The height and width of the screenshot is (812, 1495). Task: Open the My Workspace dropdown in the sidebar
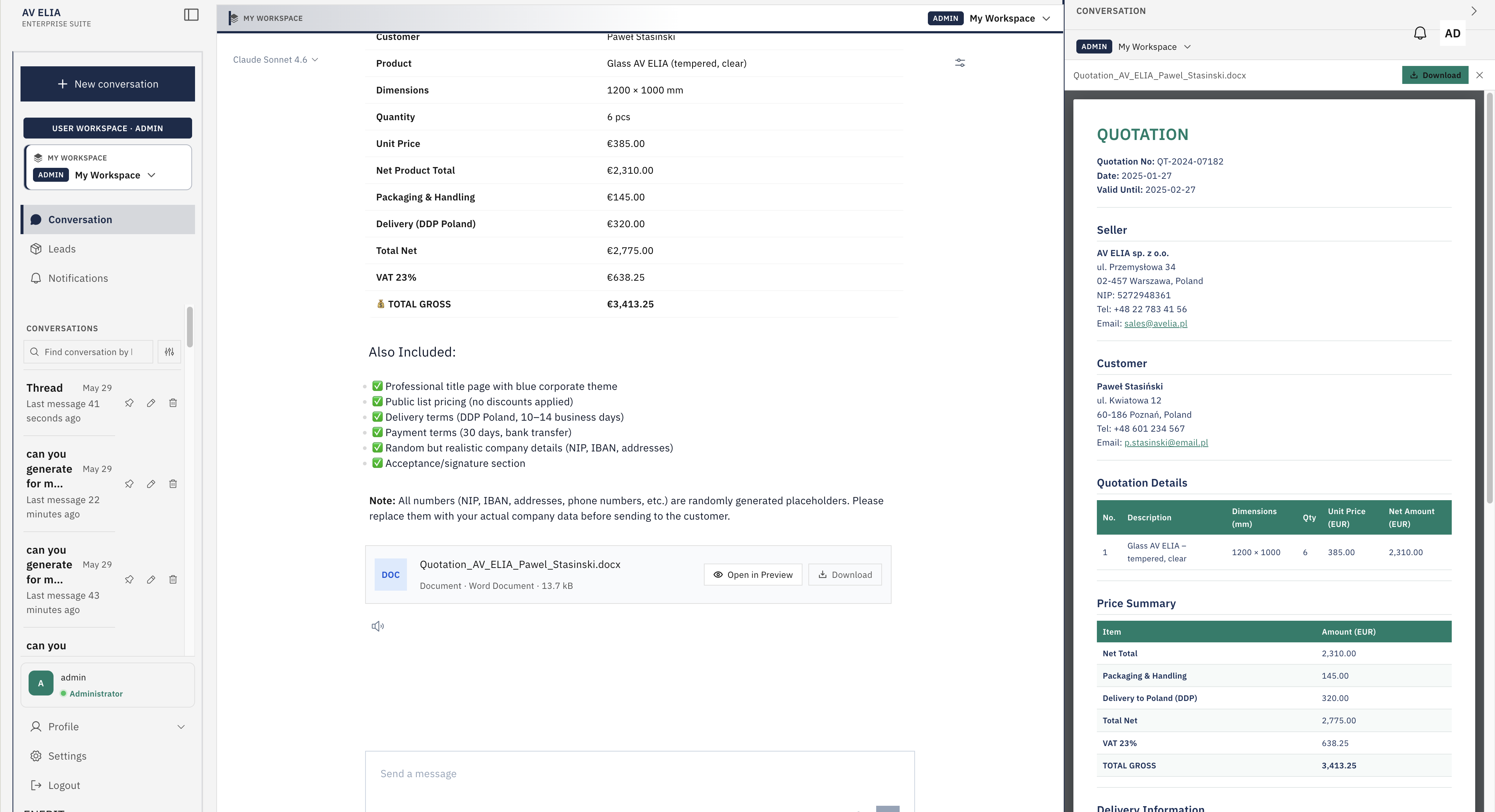coord(108,175)
